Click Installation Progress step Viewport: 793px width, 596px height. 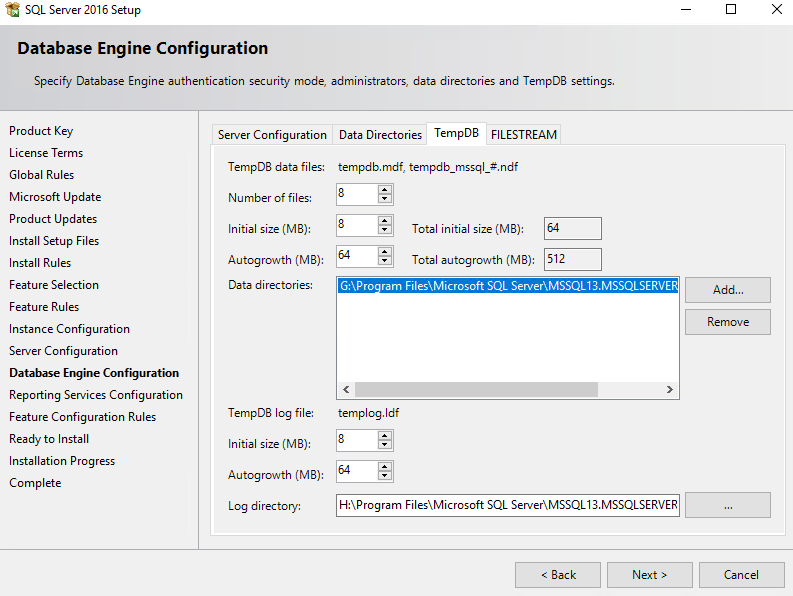[x=62, y=461]
